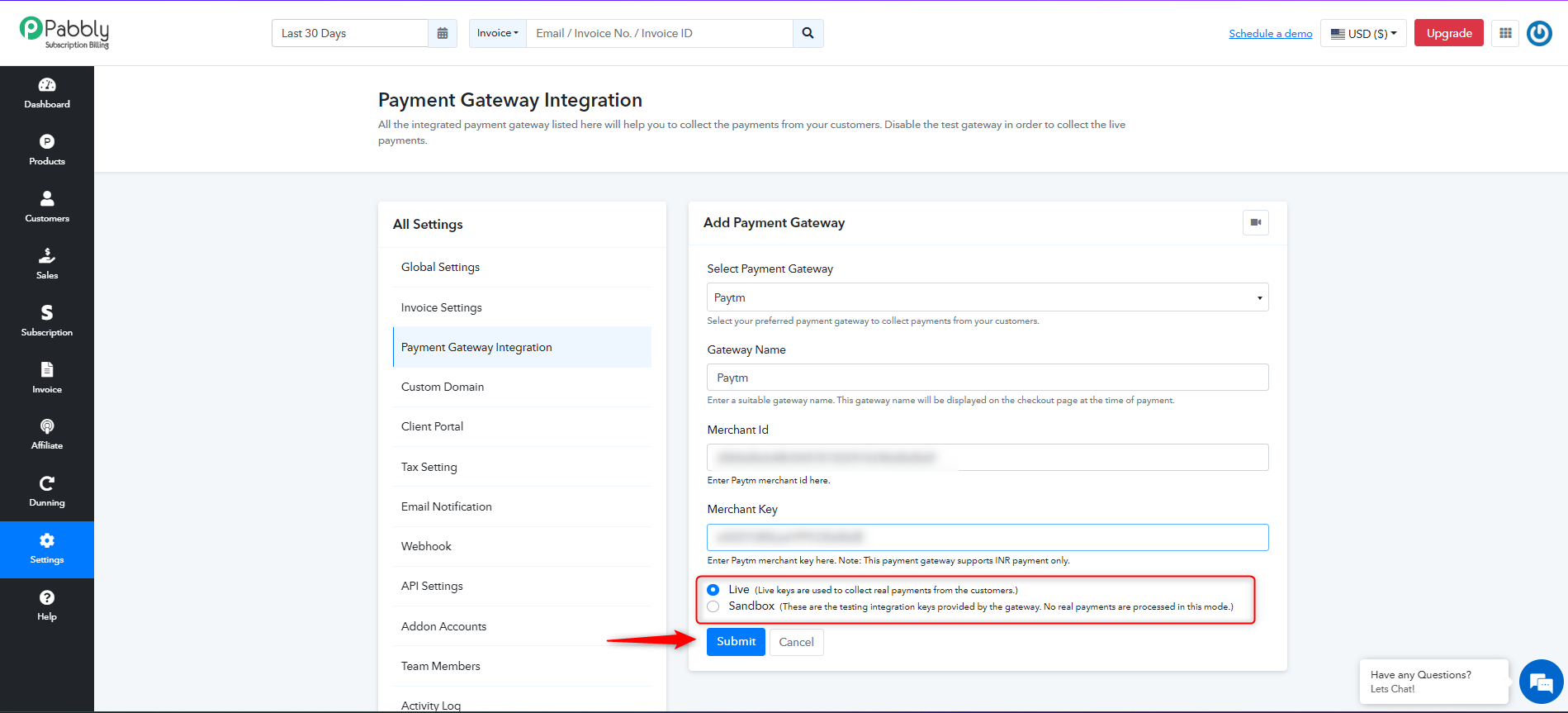Open the USD currency dropdown
Screen dimensions: 1568x713
[1363, 33]
